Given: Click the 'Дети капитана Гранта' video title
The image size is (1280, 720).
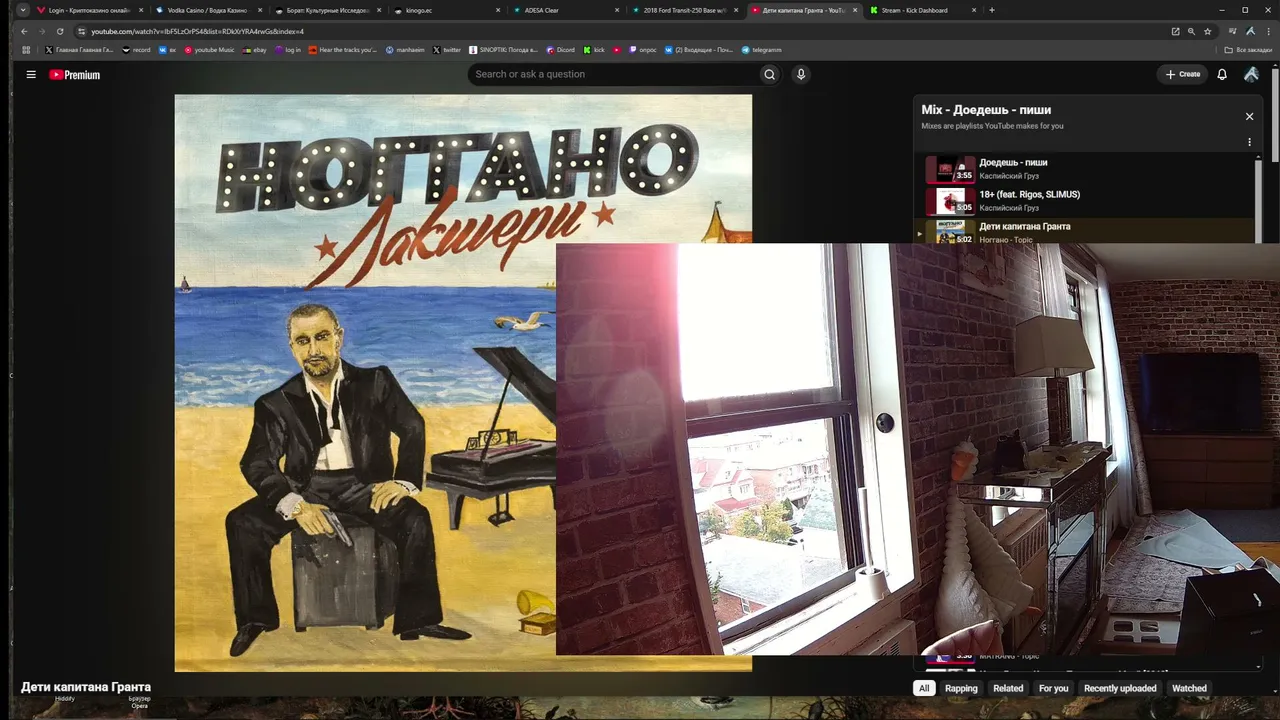Looking at the screenshot, I should [x=86, y=687].
